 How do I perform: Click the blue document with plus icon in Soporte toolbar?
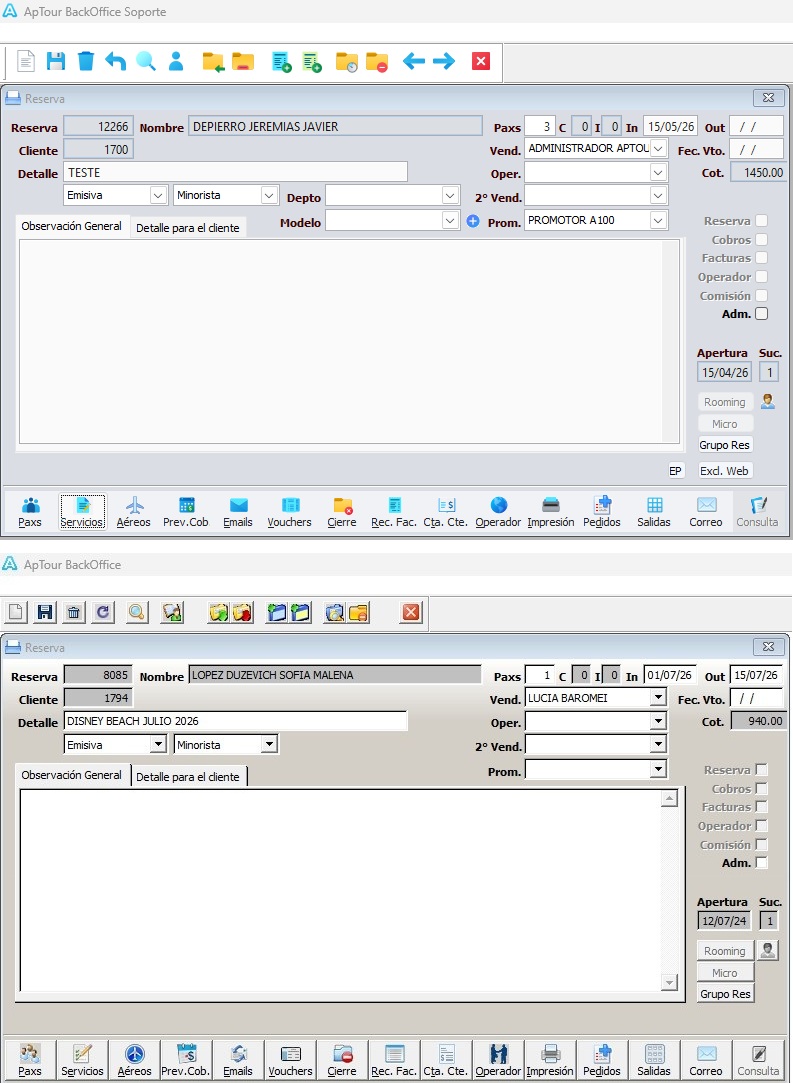click(x=281, y=62)
